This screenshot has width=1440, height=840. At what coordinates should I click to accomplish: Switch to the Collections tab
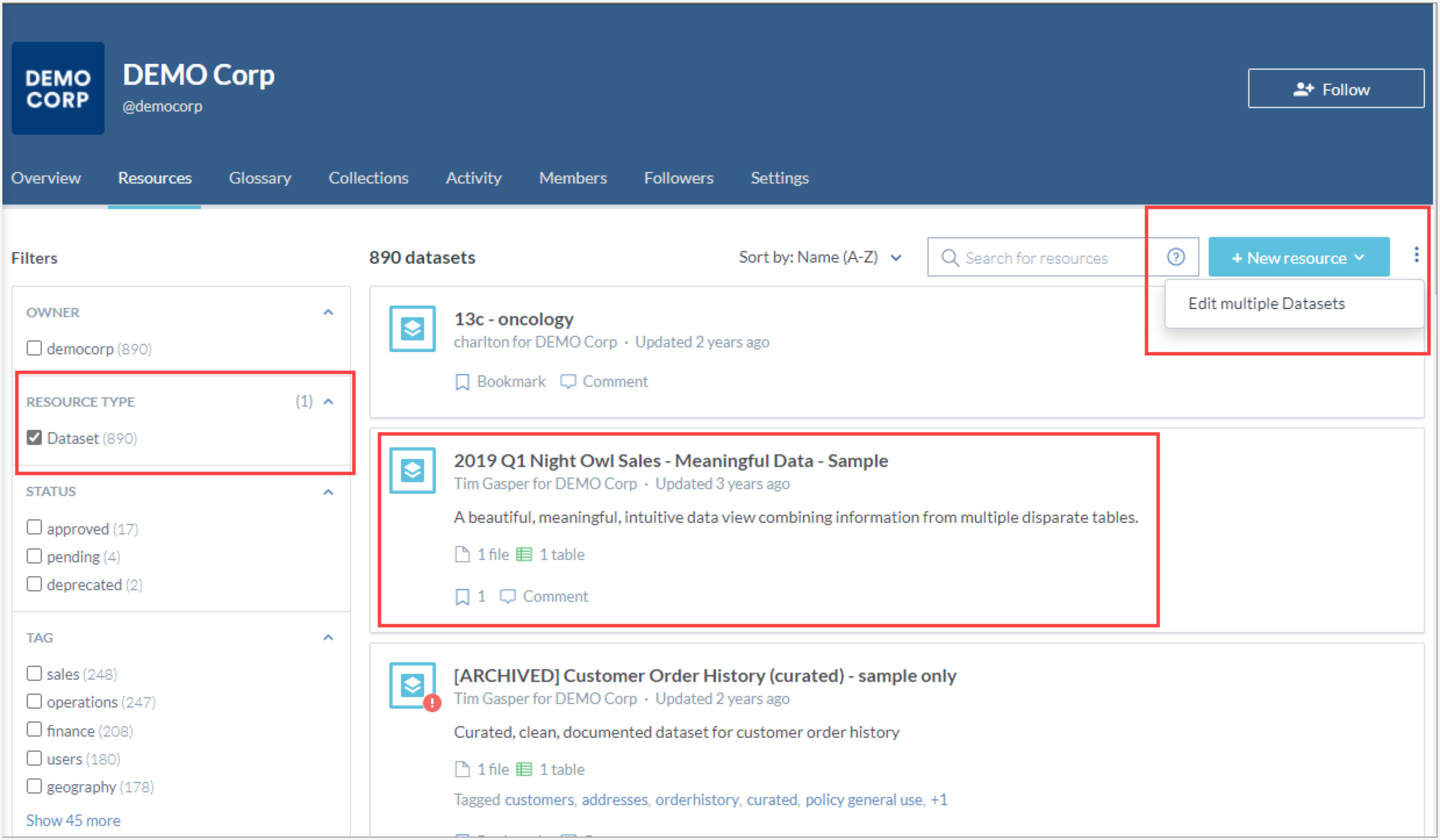(x=368, y=178)
